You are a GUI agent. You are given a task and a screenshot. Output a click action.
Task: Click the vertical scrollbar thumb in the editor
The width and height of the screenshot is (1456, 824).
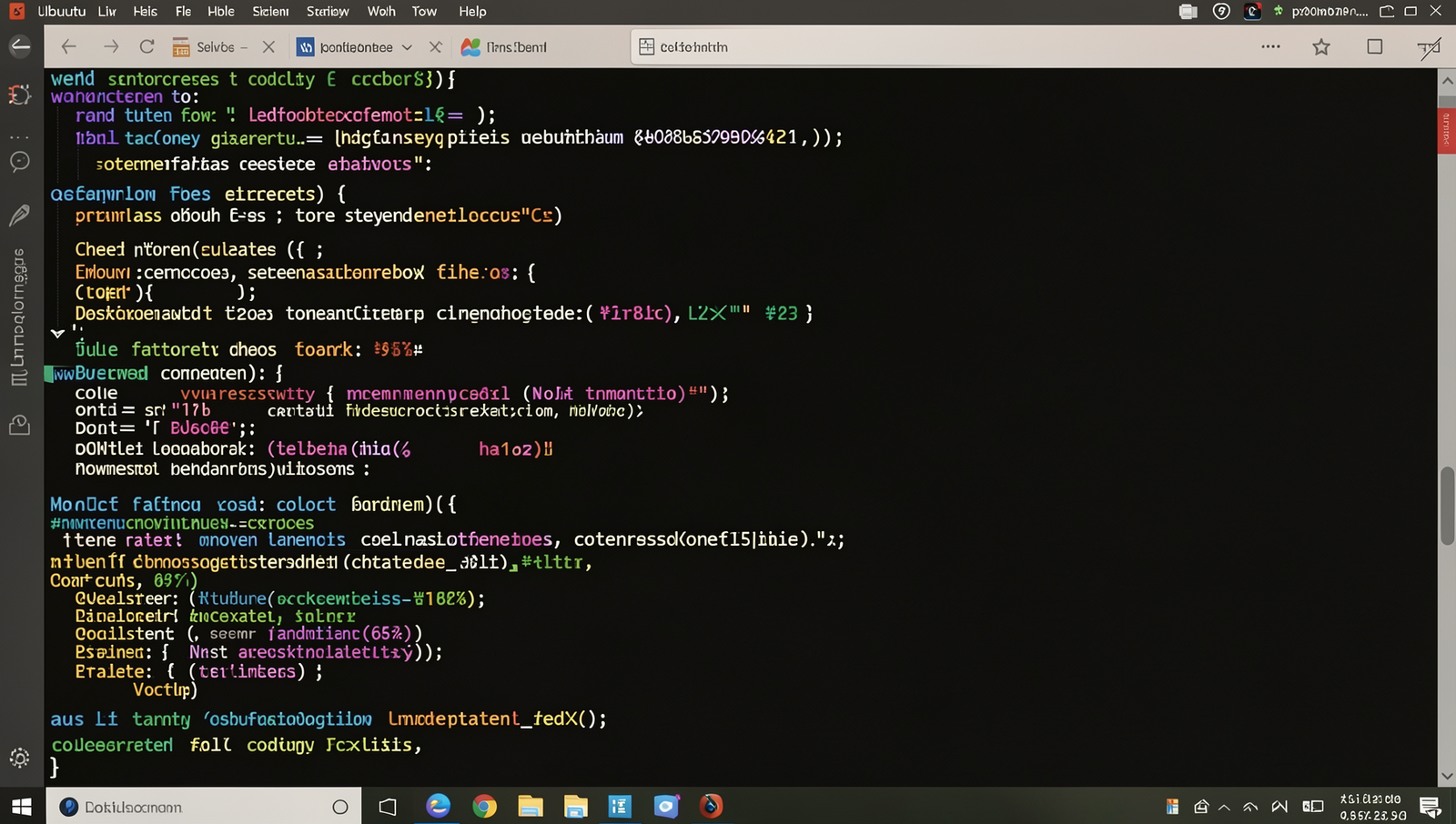pos(1447,506)
